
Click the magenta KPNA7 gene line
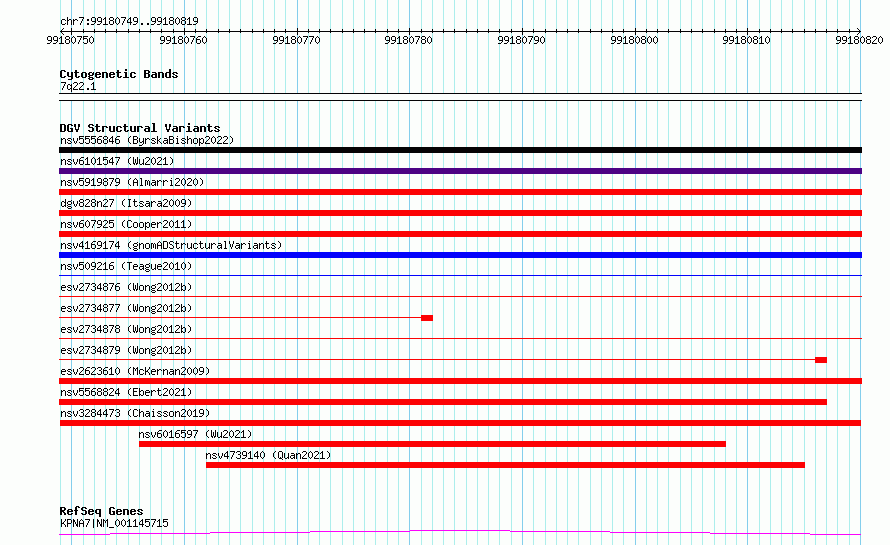pyautogui.click(x=460, y=533)
